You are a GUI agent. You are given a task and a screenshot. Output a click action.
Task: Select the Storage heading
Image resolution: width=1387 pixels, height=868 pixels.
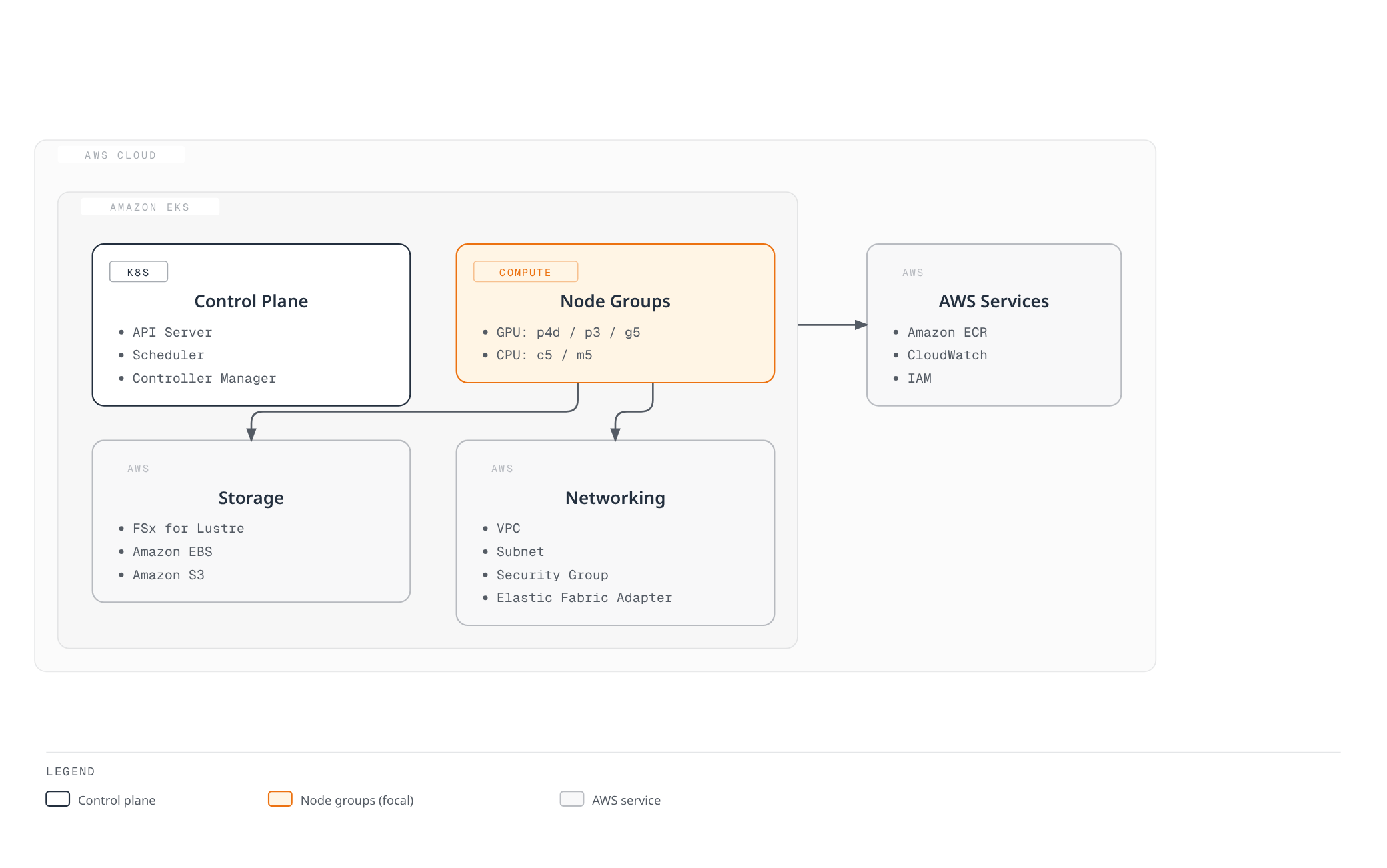(x=251, y=498)
